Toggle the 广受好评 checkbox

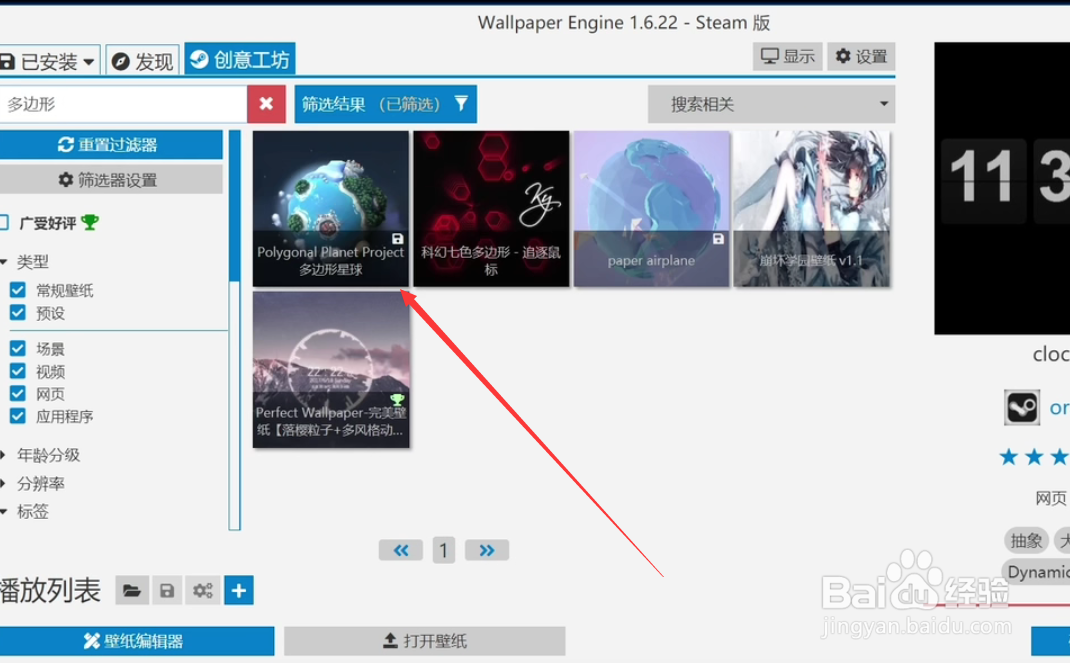3,222
